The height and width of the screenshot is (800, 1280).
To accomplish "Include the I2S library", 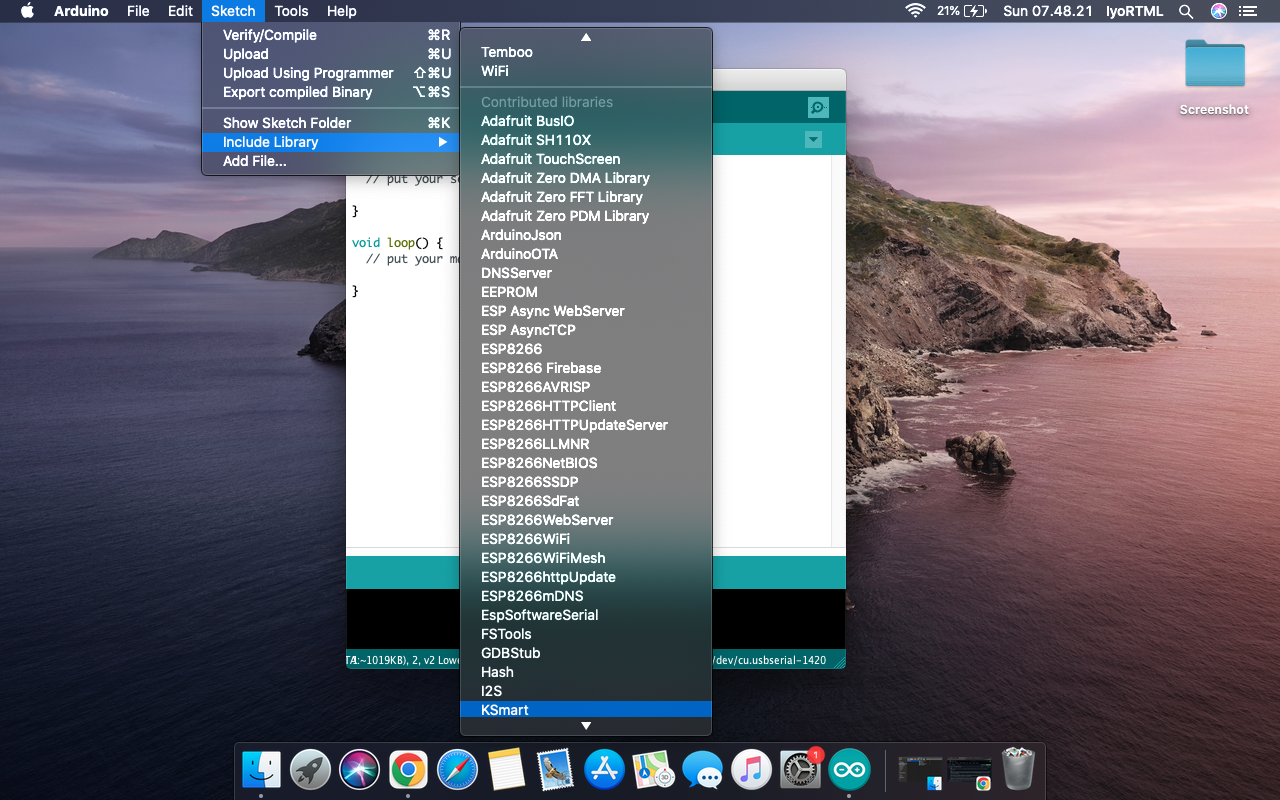I will point(586,691).
